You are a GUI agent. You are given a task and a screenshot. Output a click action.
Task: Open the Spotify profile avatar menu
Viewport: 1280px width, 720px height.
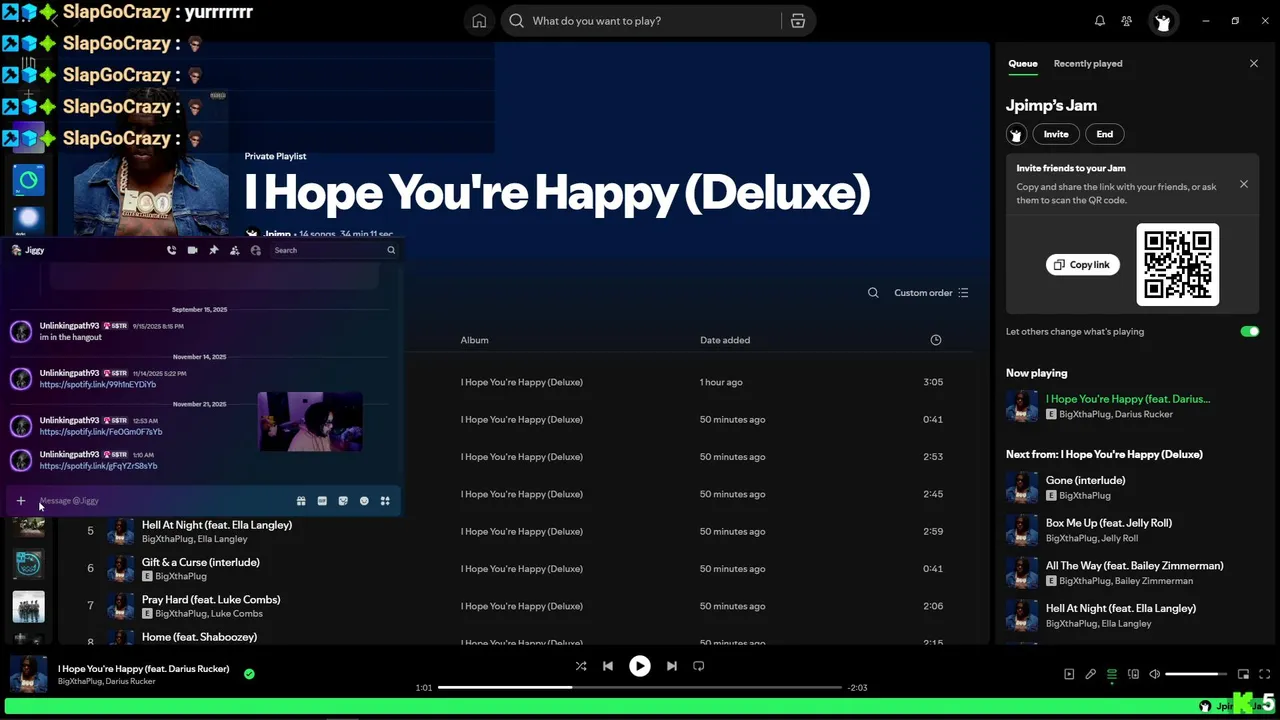[1162, 21]
